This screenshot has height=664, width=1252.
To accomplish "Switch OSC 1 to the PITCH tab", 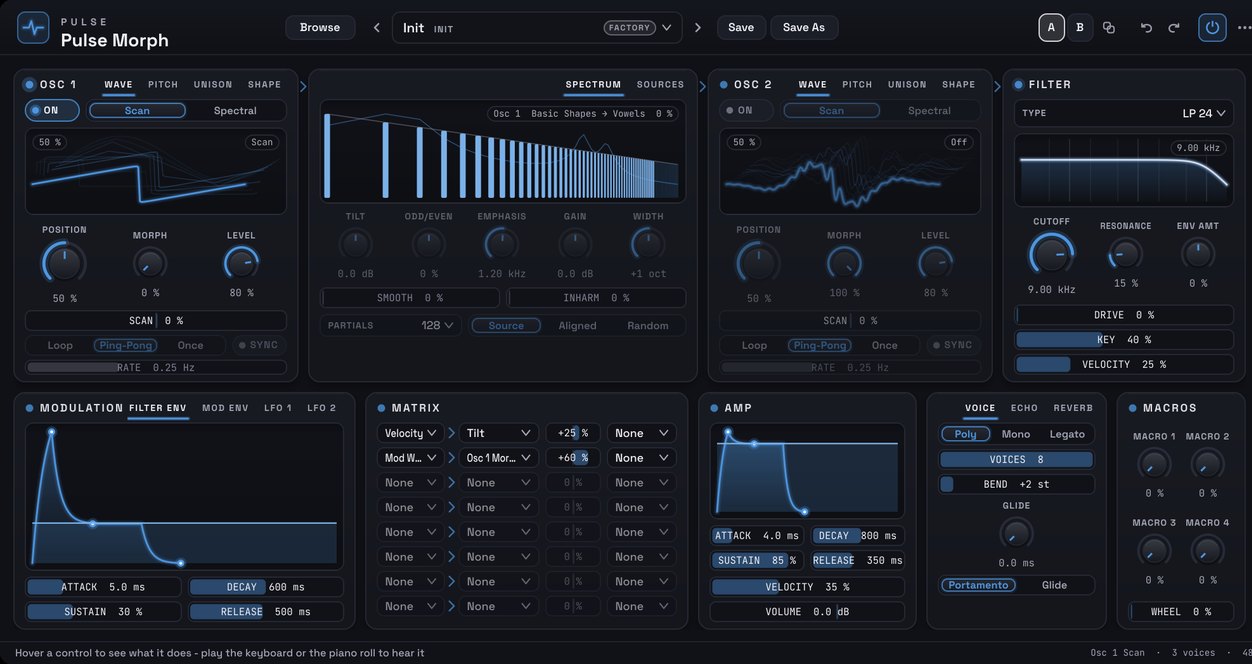I will tap(164, 85).
